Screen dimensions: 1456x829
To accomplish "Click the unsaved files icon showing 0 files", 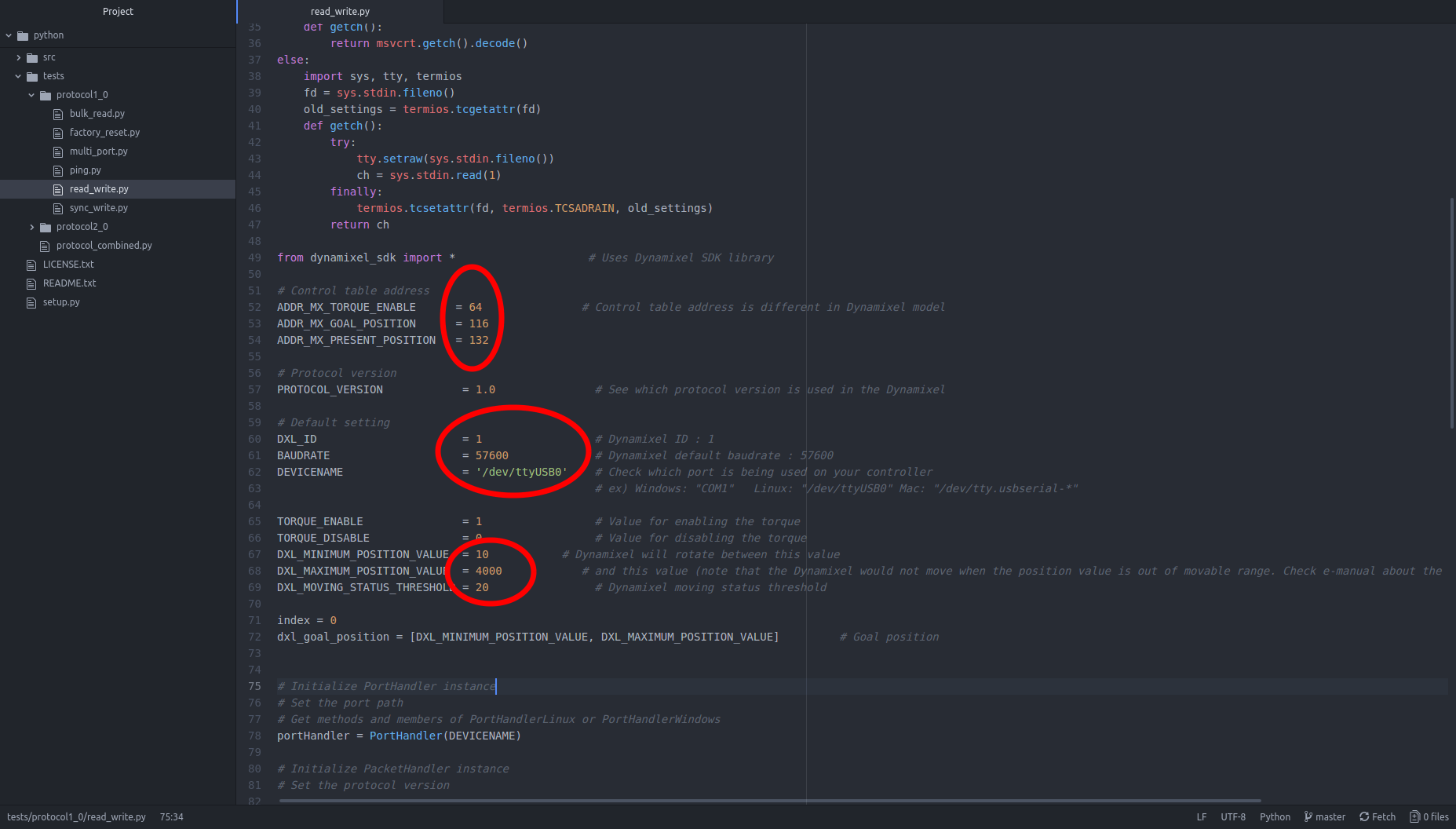I will 1414,816.
